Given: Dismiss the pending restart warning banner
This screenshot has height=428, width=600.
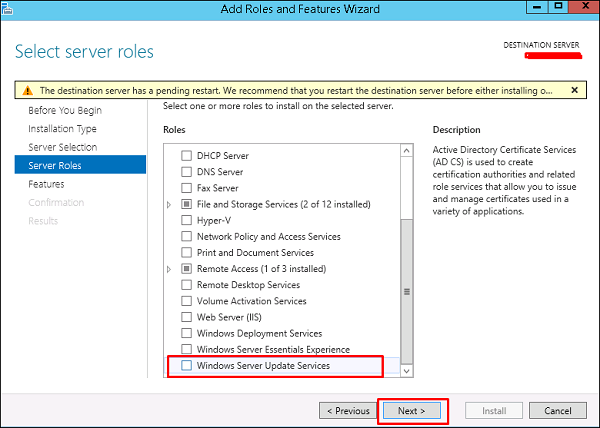Looking at the screenshot, I should tap(574, 89).
